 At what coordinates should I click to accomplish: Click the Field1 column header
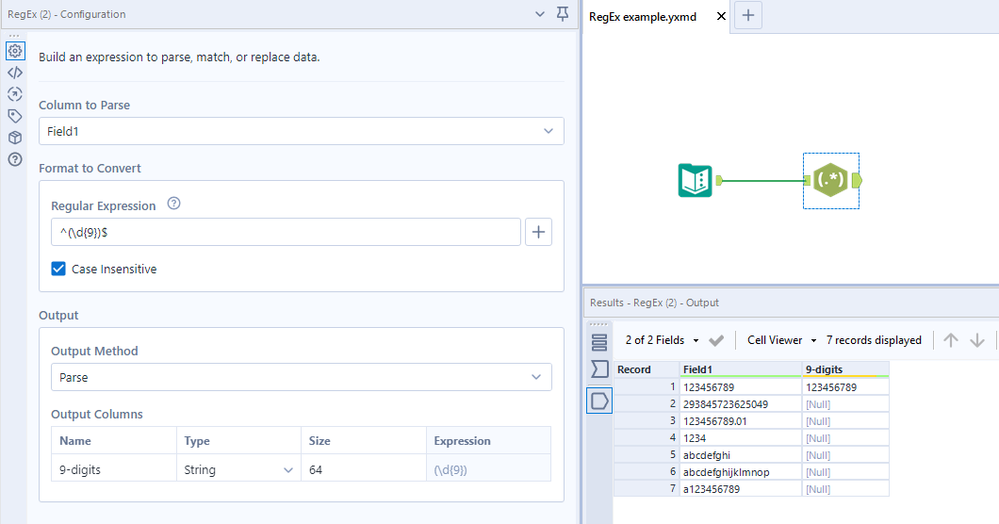[x=741, y=370]
